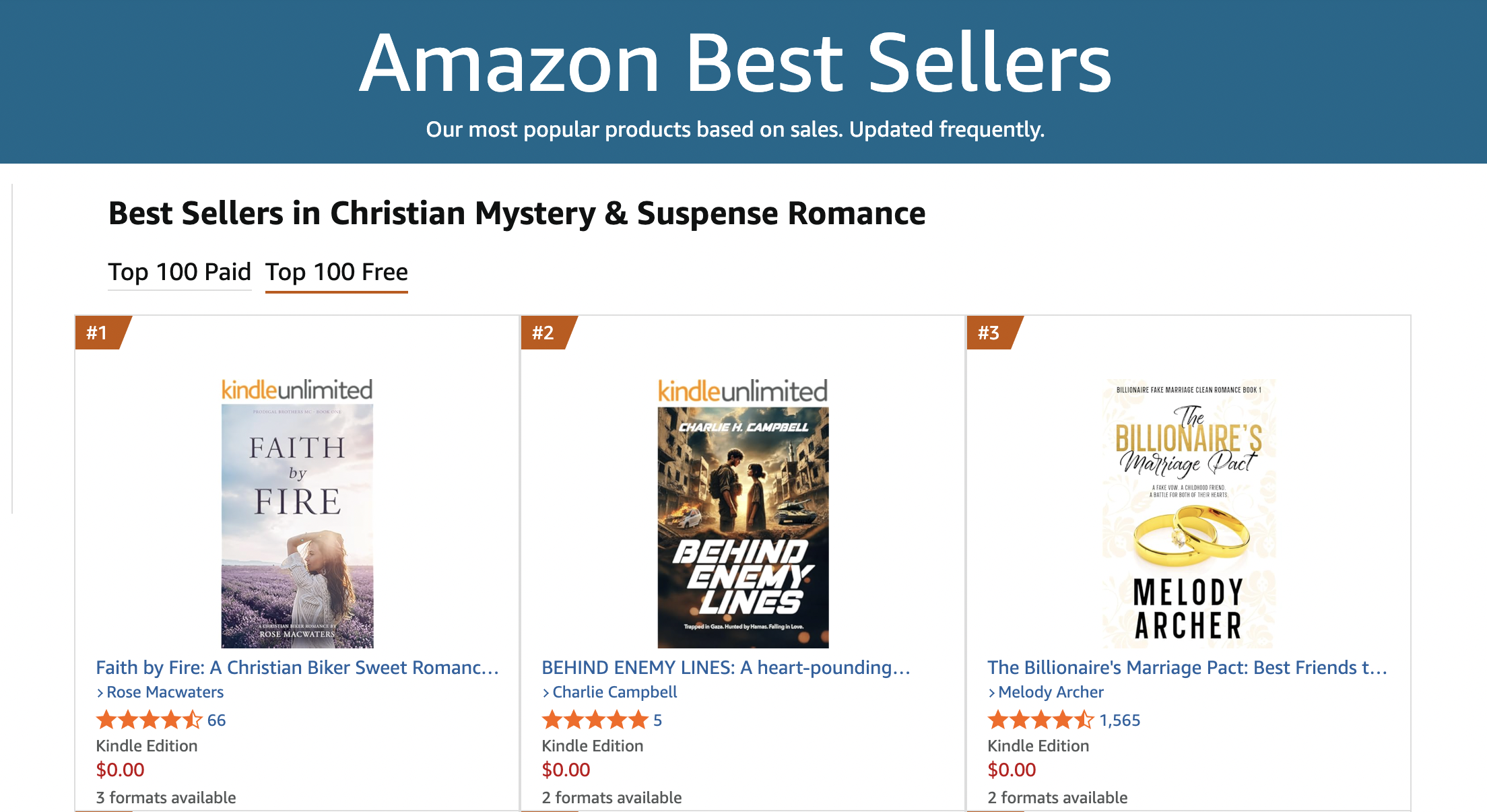Visit author Rose Macwaters' page
This screenshot has height=812, width=1487.
tap(165, 692)
